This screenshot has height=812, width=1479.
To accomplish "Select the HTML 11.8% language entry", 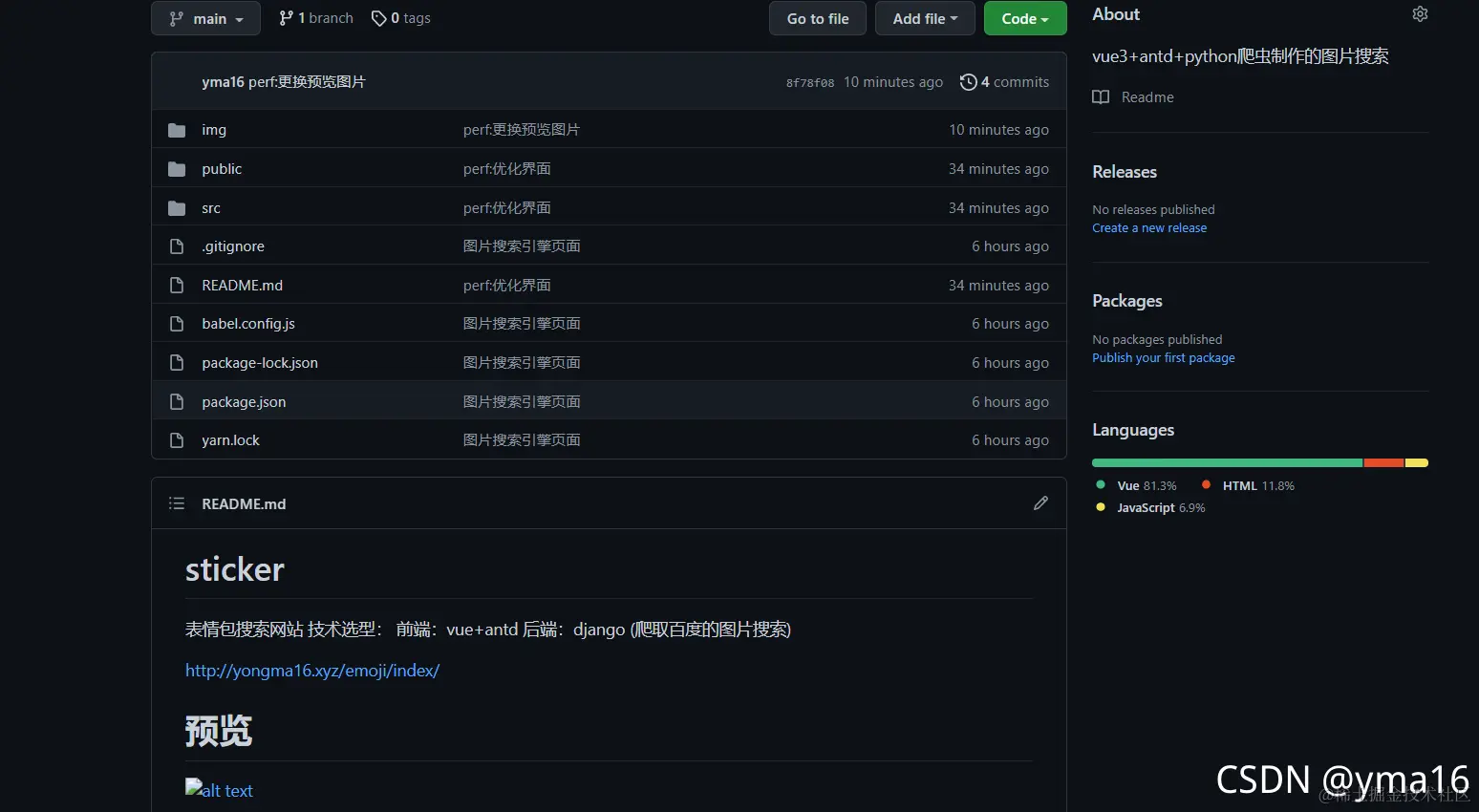I will pyautogui.click(x=1248, y=485).
